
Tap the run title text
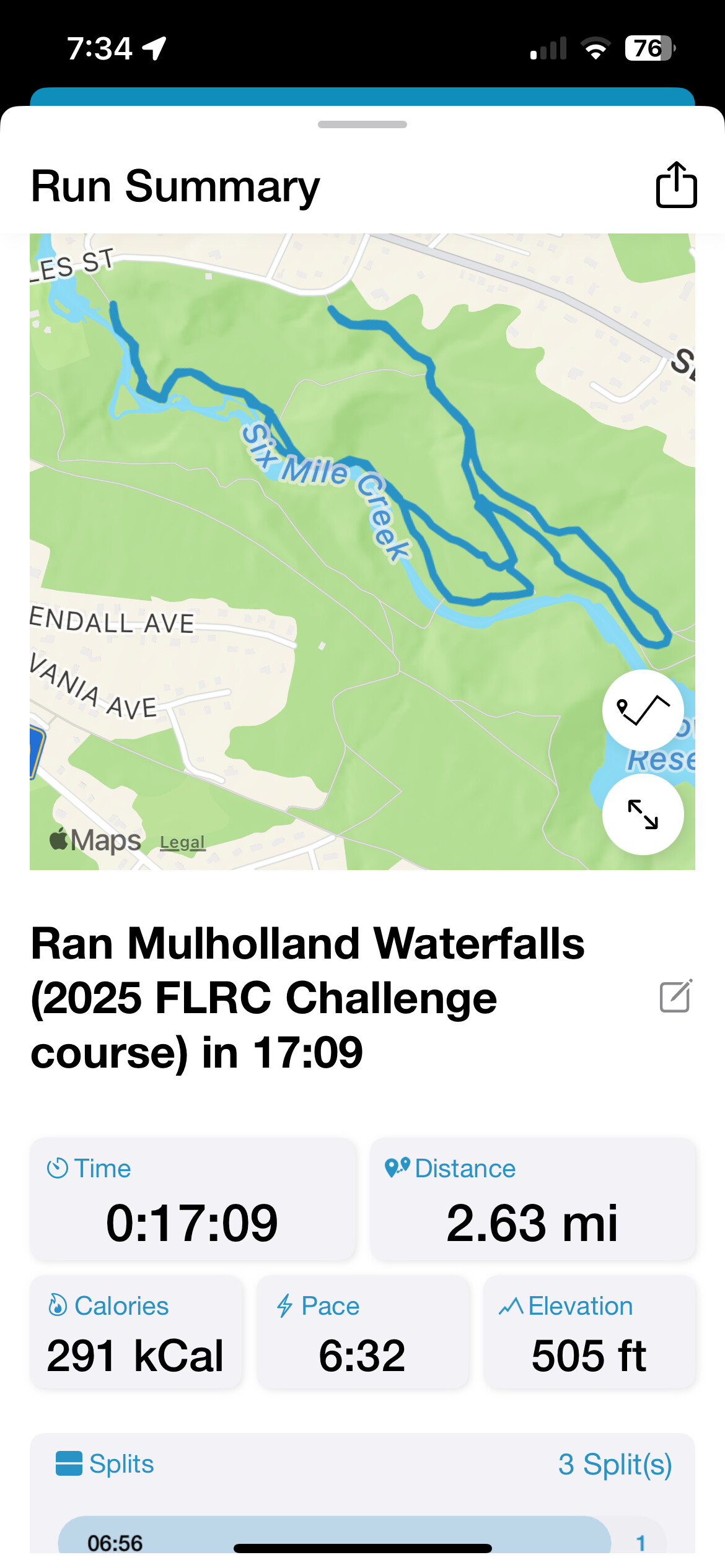click(308, 998)
